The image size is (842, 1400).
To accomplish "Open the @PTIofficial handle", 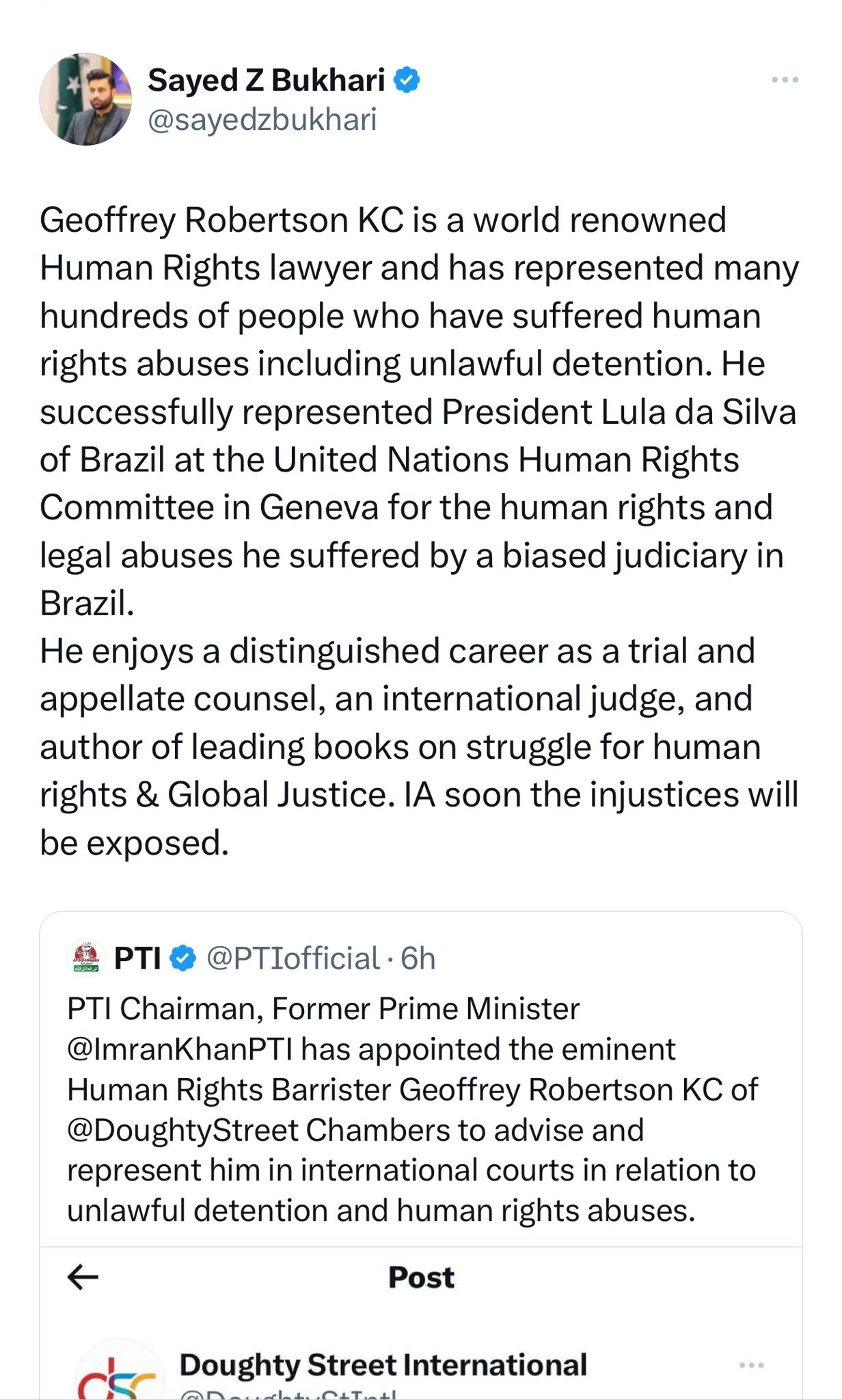I will coord(293,958).
